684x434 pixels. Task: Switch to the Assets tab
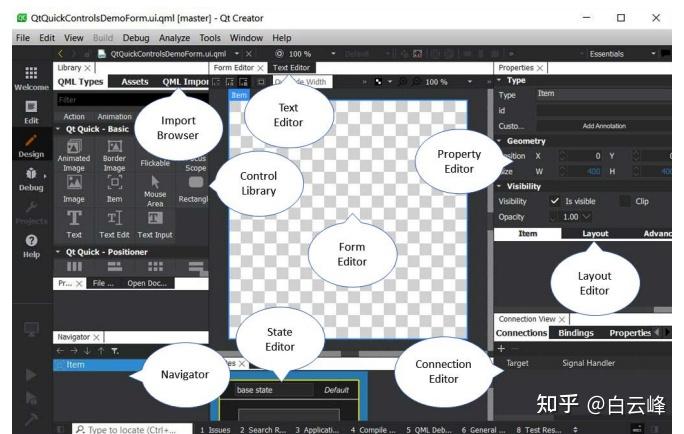135,82
